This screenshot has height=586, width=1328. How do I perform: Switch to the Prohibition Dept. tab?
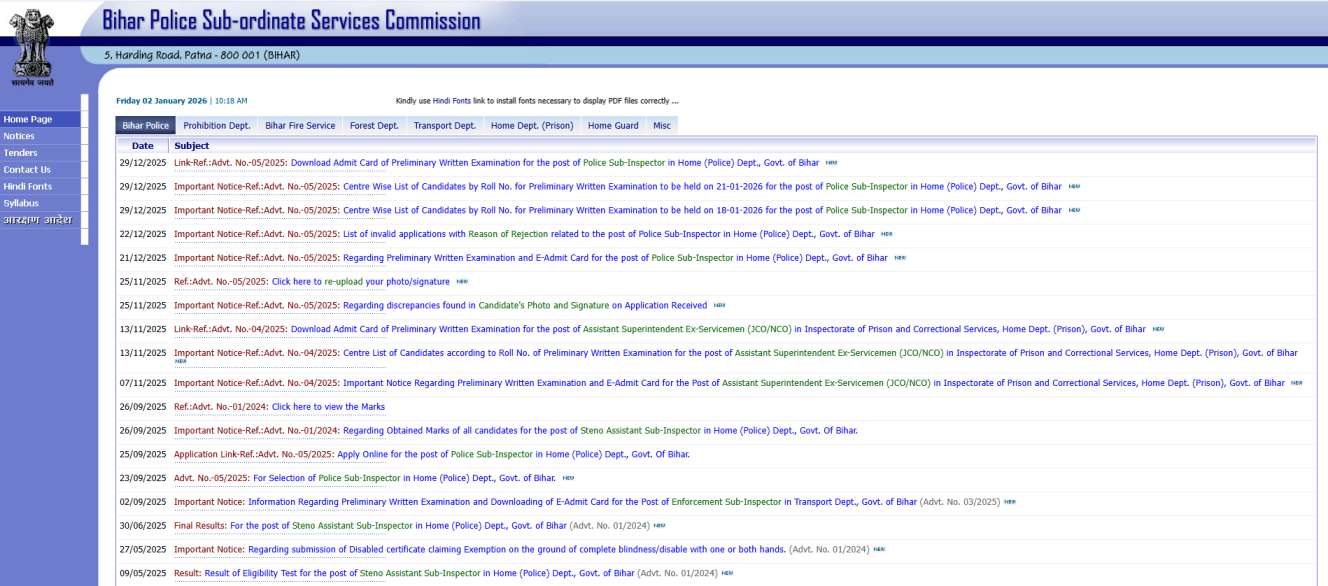[x=216, y=126]
